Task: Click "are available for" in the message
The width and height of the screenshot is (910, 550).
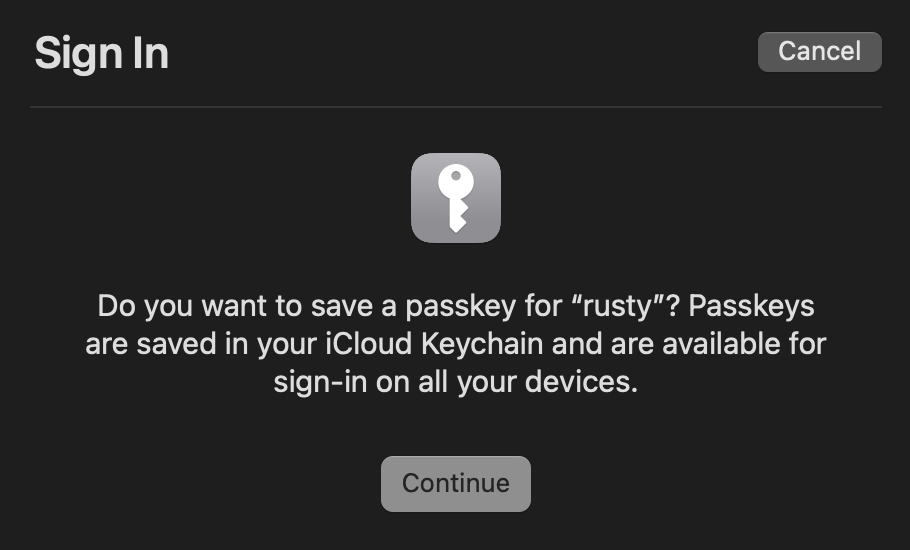Action: click(x=718, y=343)
